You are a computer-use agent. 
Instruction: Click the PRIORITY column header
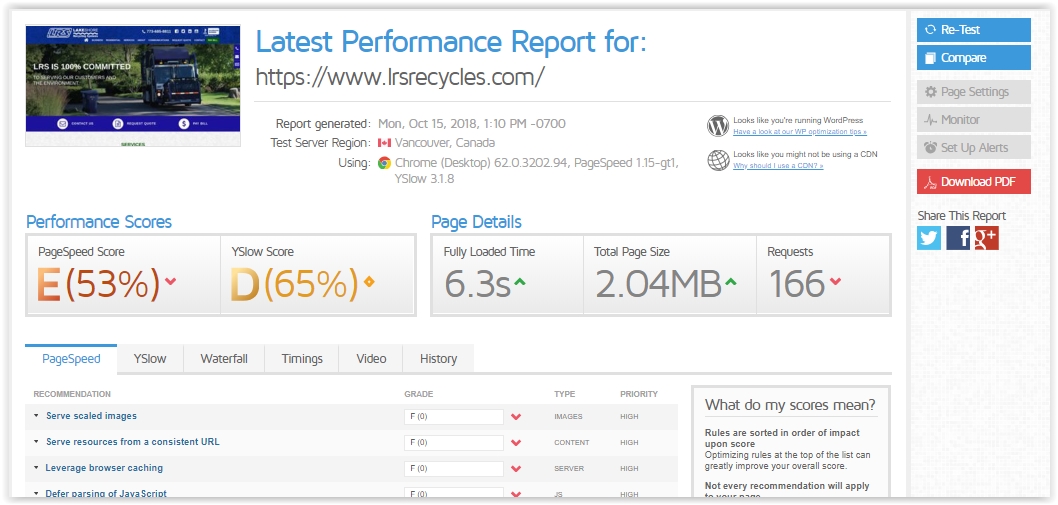click(639, 394)
